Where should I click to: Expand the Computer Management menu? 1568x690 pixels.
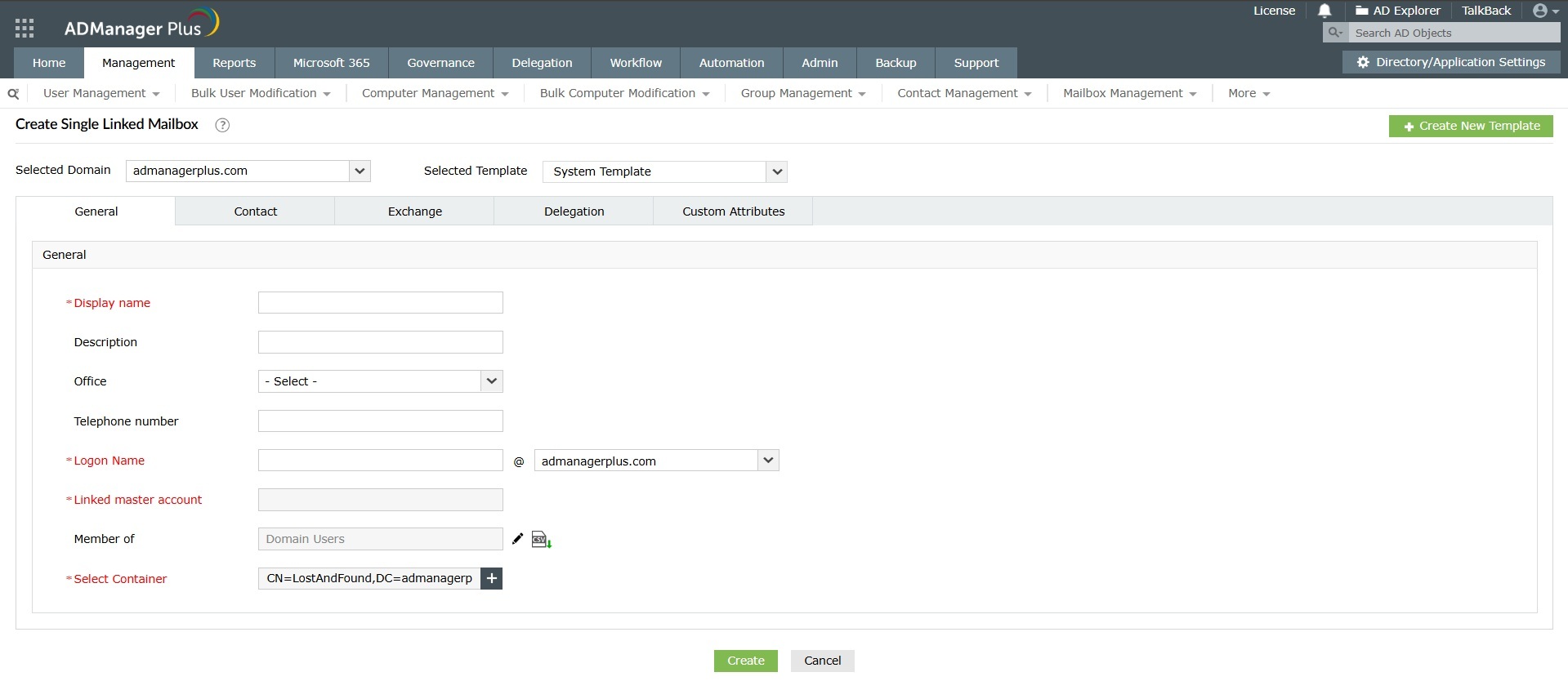(436, 93)
